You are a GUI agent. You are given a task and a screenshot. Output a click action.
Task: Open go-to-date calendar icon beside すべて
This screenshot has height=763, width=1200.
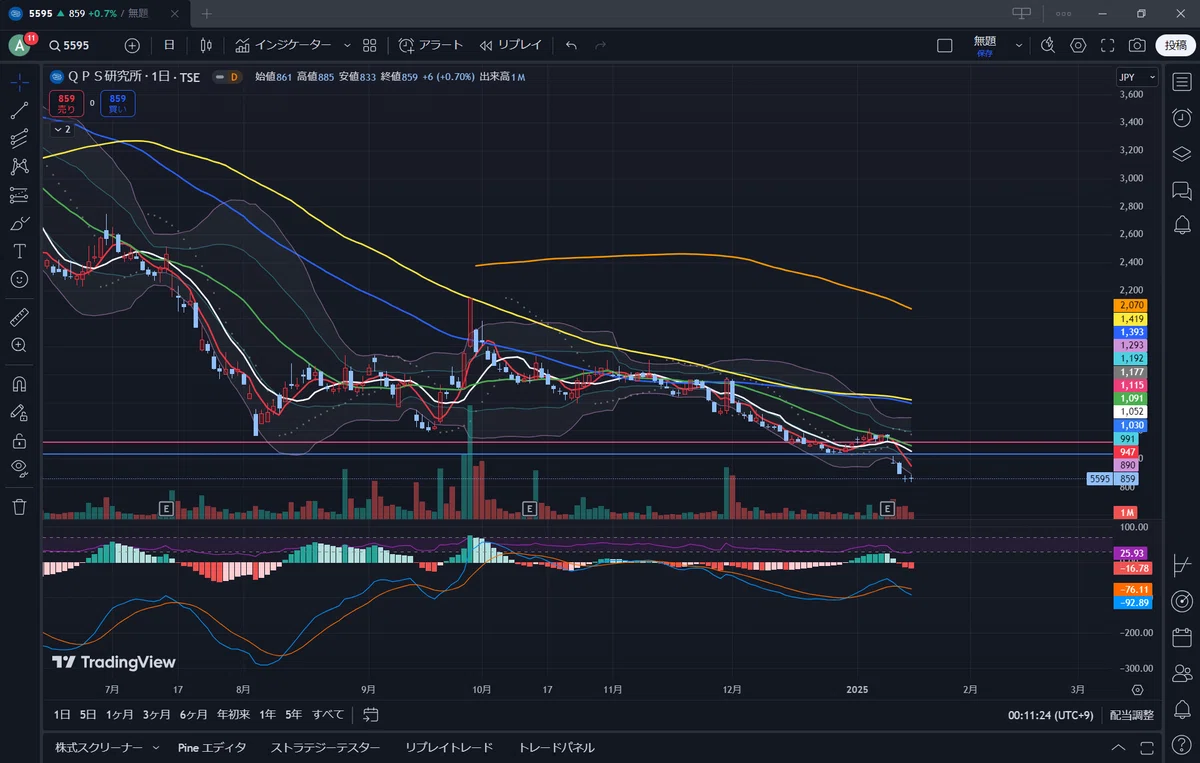[x=371, y=715]
